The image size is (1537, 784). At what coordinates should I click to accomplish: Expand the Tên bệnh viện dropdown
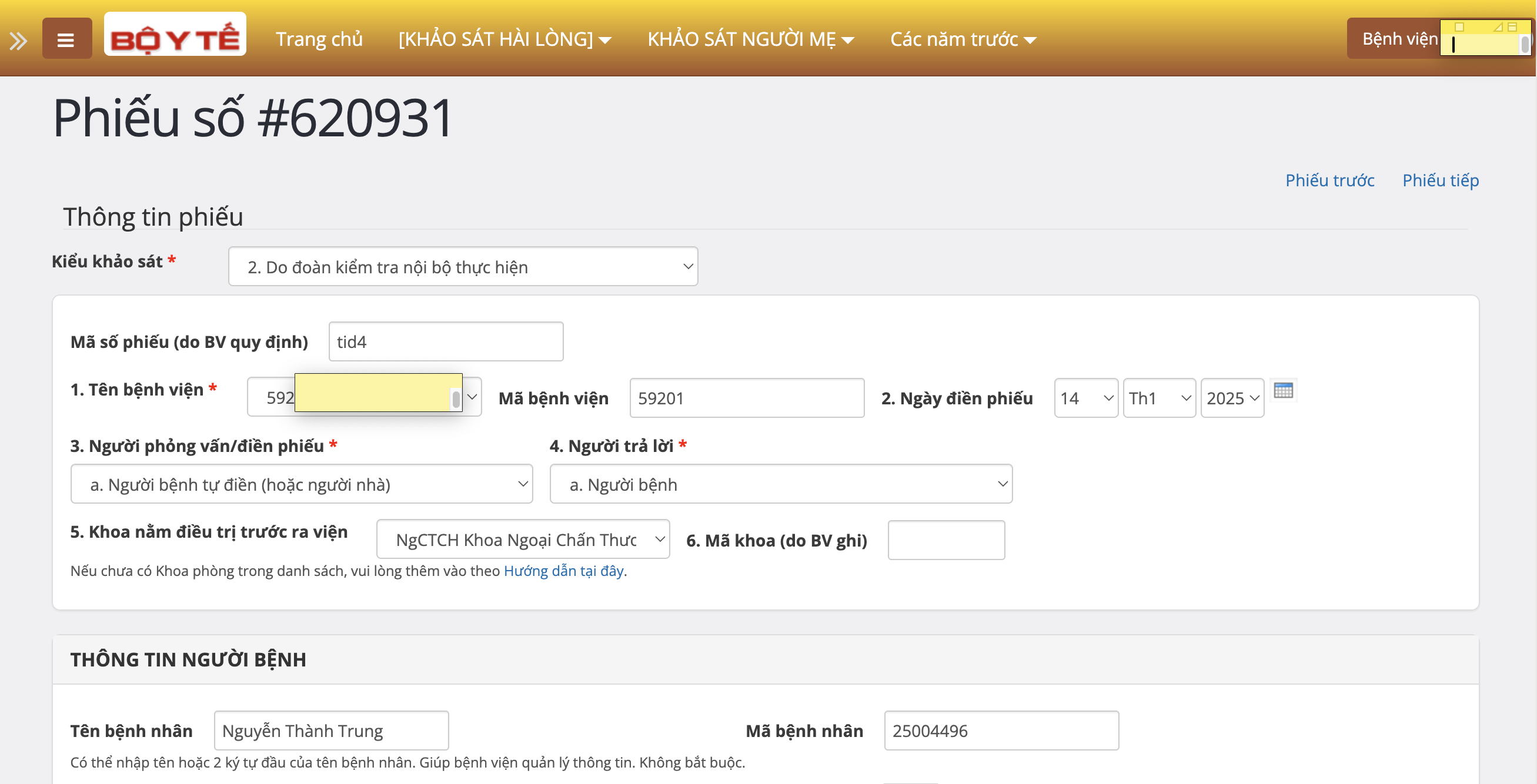pyautogui.click(x=472, y=397)
